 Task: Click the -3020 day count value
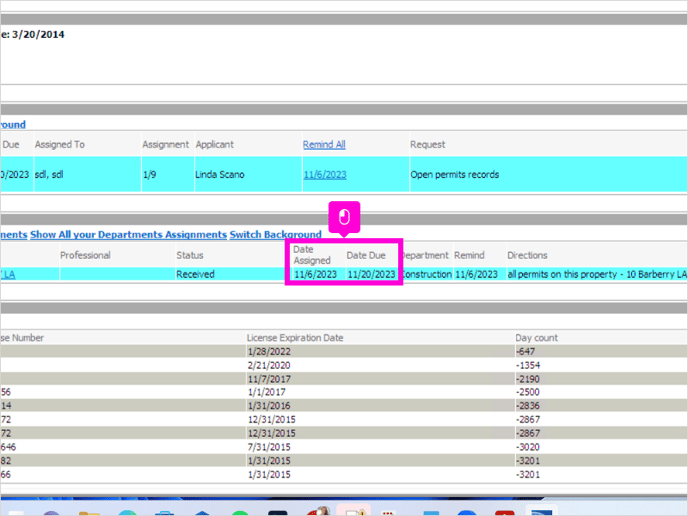pyautogui.click(x=528, y=447)
